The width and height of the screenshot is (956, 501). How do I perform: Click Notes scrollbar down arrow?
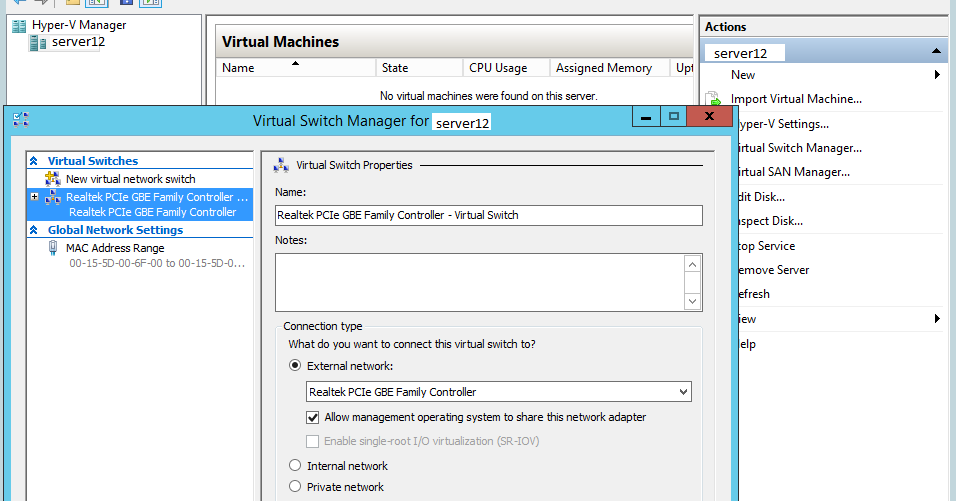(x=692, y=301)
